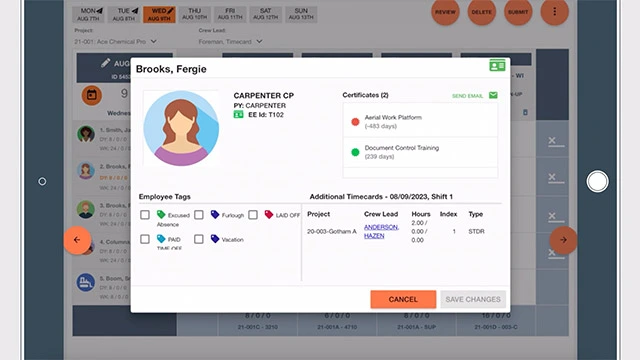Viewport: 640px width, 360px height.
Task: Click the orange left arrow navigation button
Action: coord(77,240)
